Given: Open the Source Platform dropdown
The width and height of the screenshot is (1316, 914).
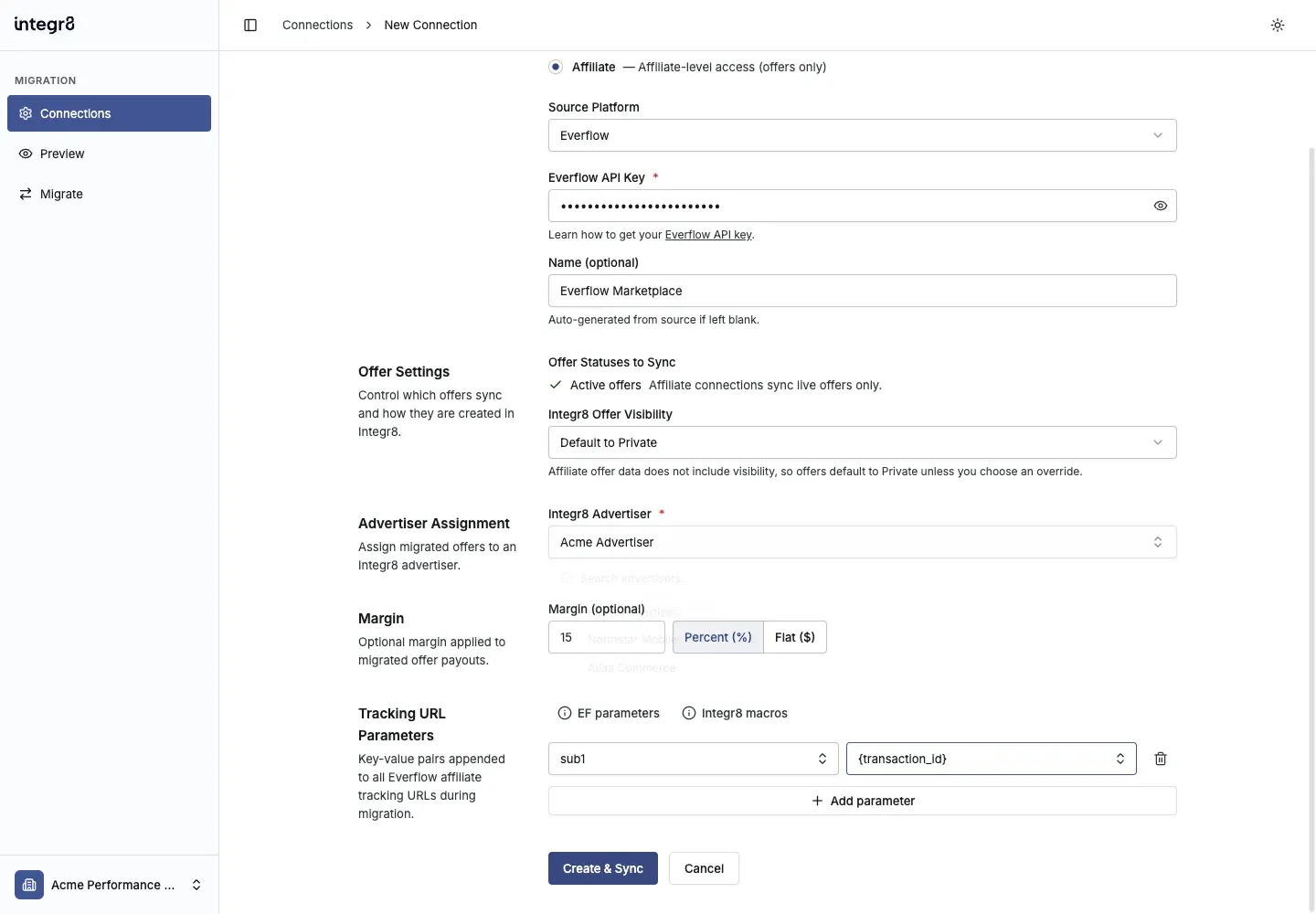Looking at the screenshot, I should coord(863,135).
